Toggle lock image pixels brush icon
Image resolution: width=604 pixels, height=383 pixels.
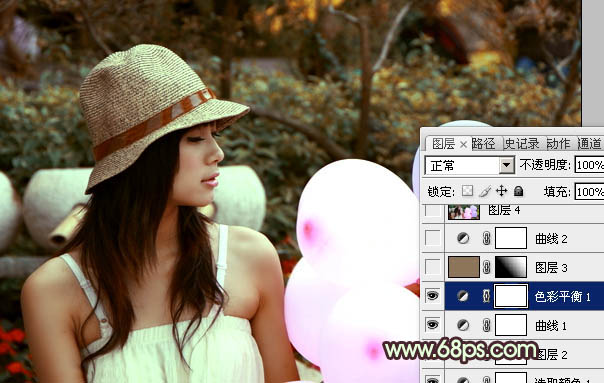(485, 191)
